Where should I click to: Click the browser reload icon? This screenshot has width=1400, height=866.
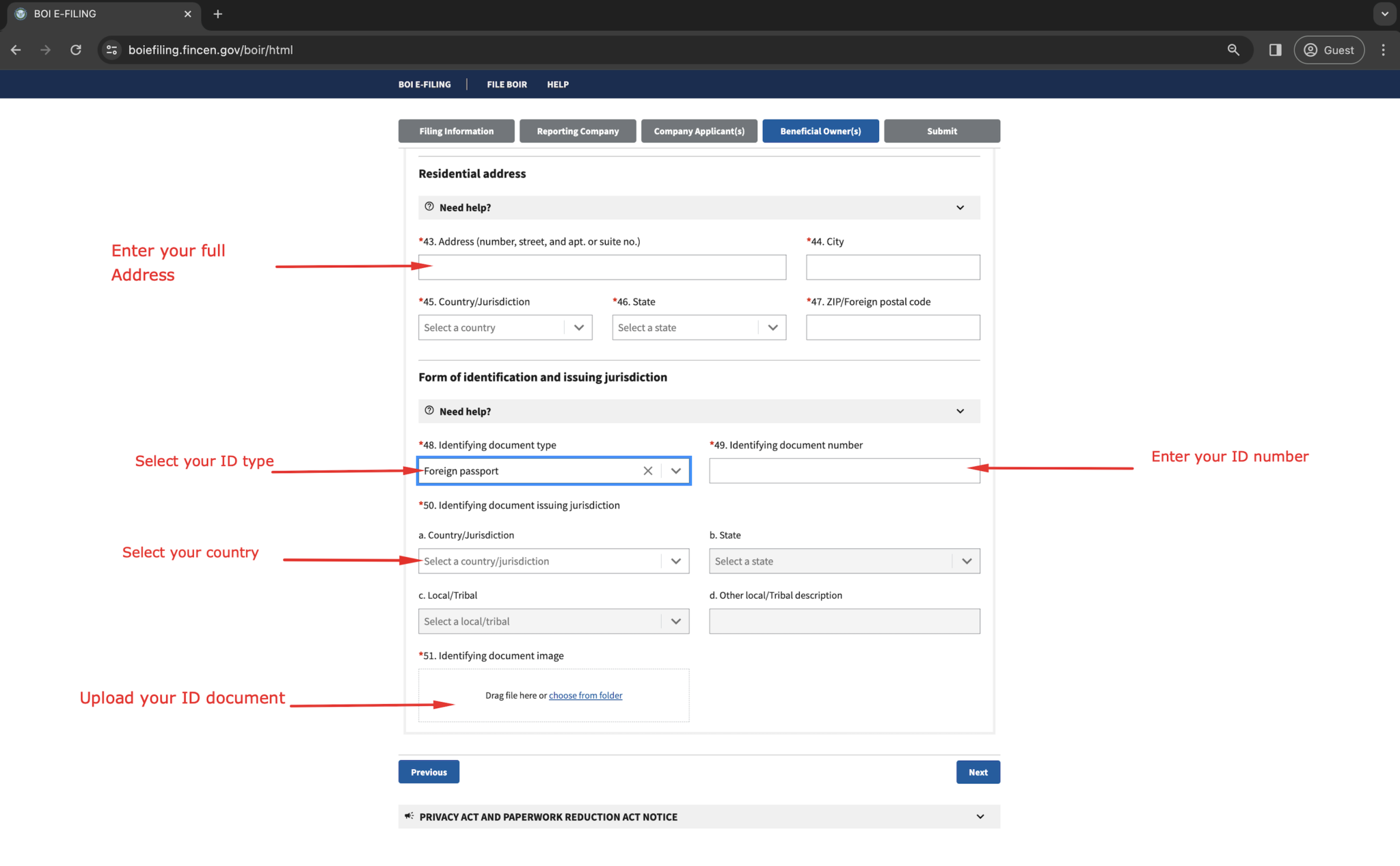[76, 50]
